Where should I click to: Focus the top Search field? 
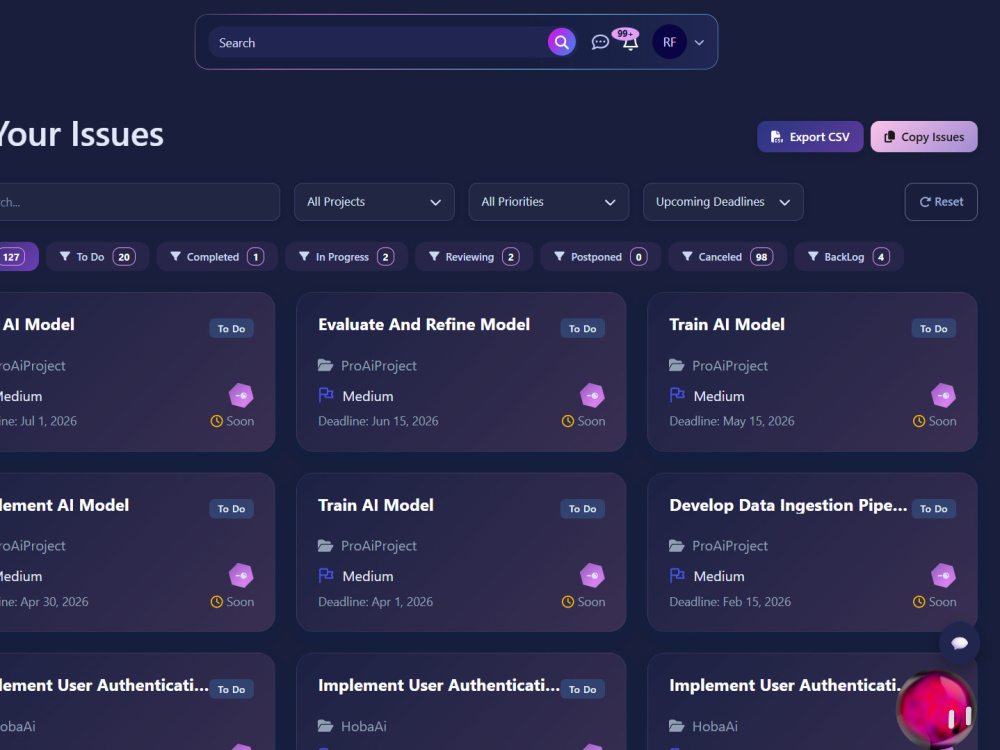pyautogui.click(x=379, y=43)
